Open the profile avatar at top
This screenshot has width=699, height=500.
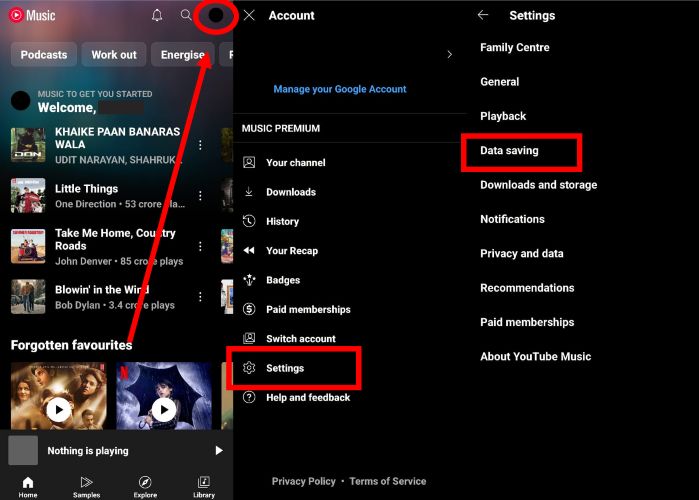(x=216, y=16)
